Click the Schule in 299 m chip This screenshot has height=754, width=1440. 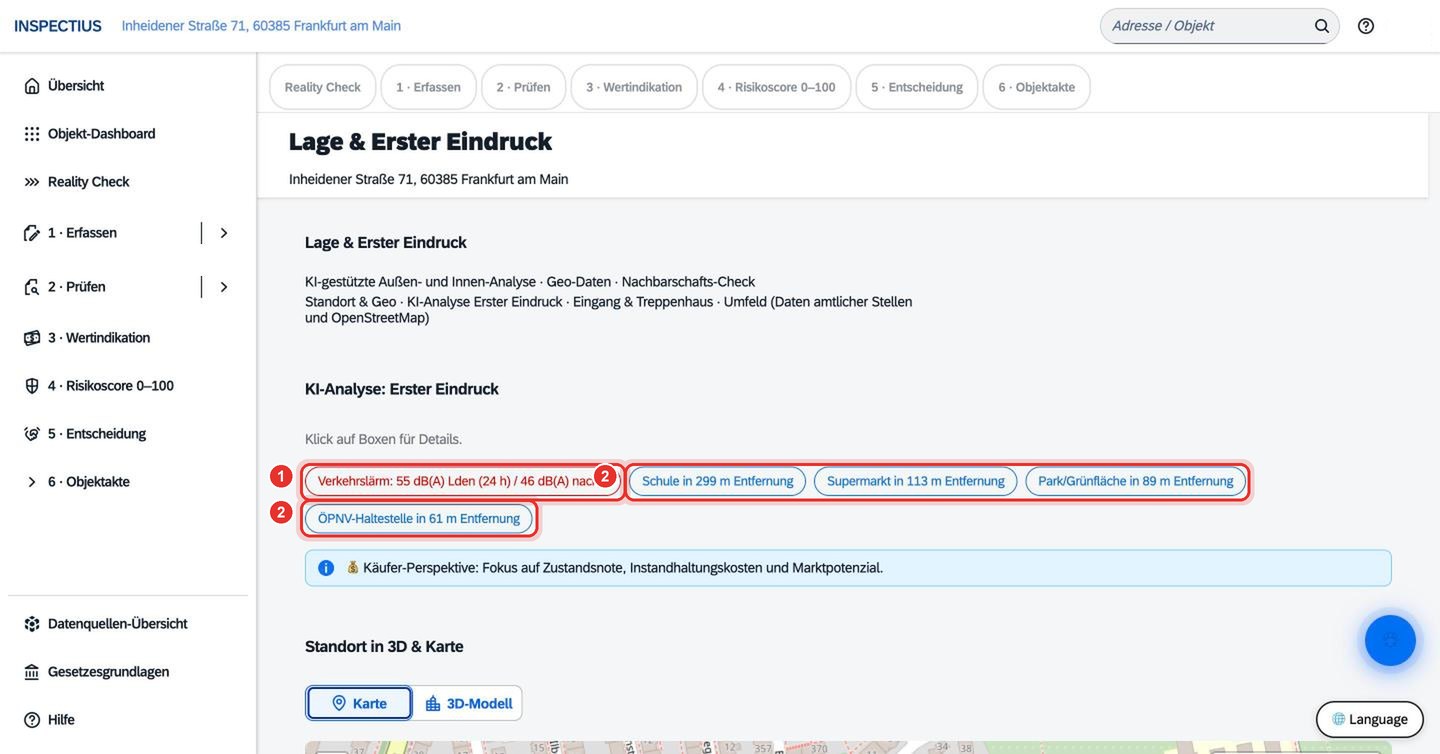tap(718, 481)
